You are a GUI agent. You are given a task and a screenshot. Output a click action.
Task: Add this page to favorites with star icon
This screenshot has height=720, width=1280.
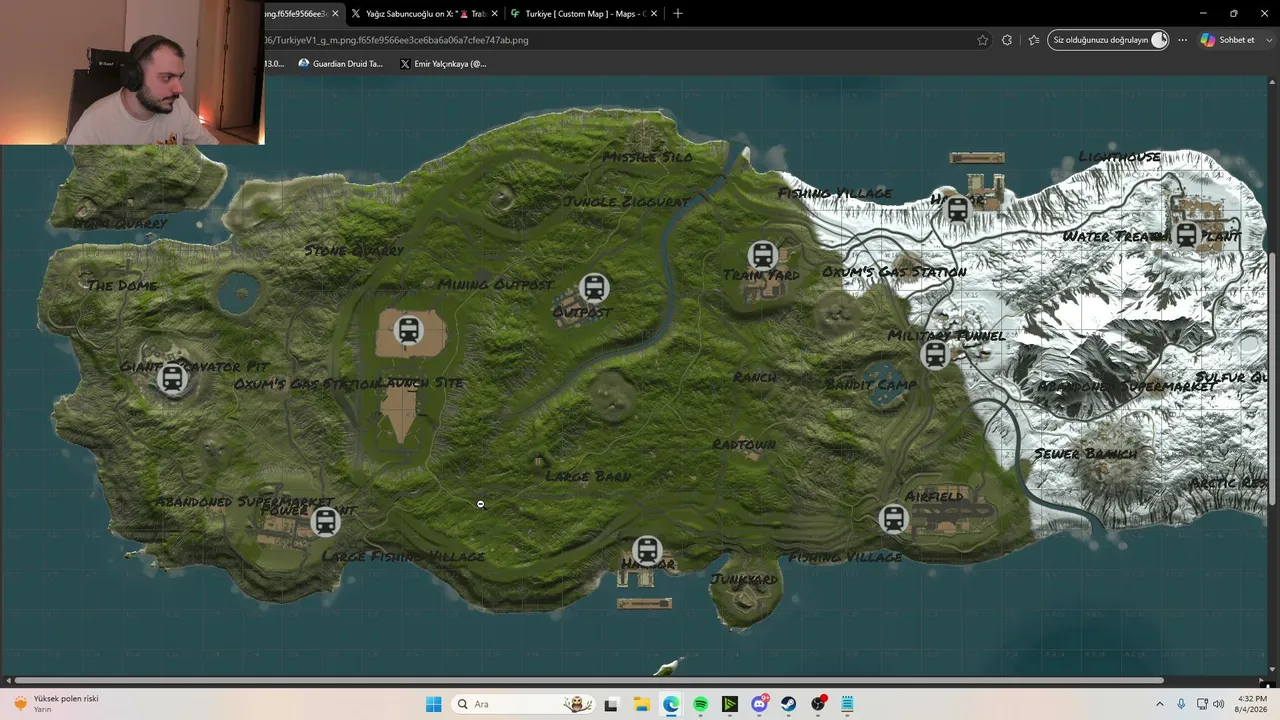(x=983, y=40)
